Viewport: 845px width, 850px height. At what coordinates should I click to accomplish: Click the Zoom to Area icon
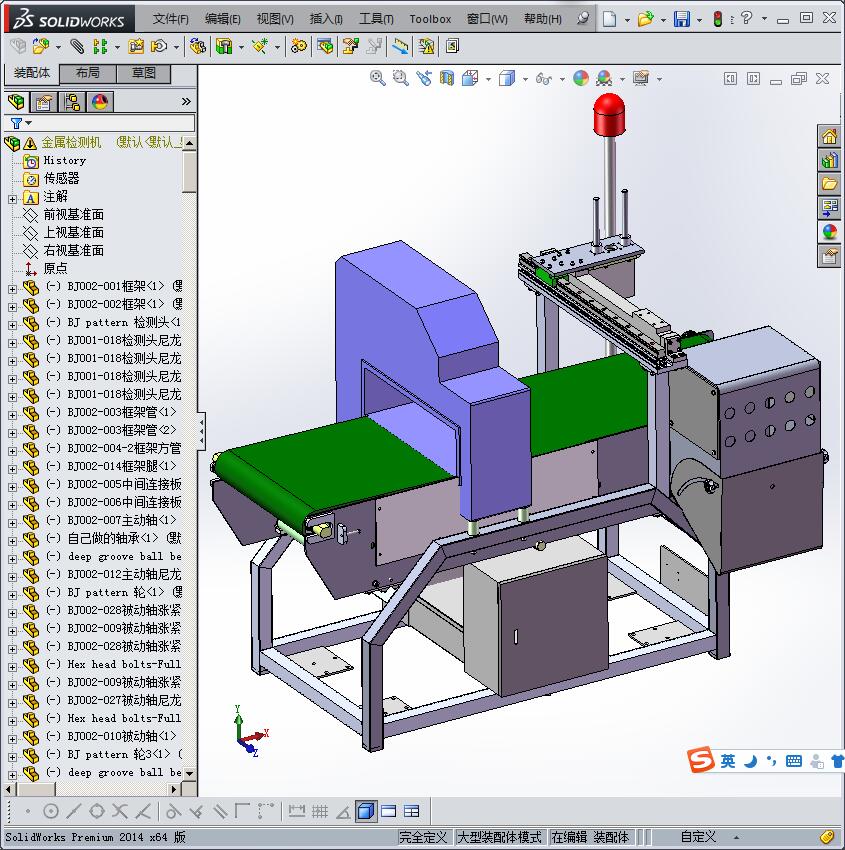click(x=401, y=79)
